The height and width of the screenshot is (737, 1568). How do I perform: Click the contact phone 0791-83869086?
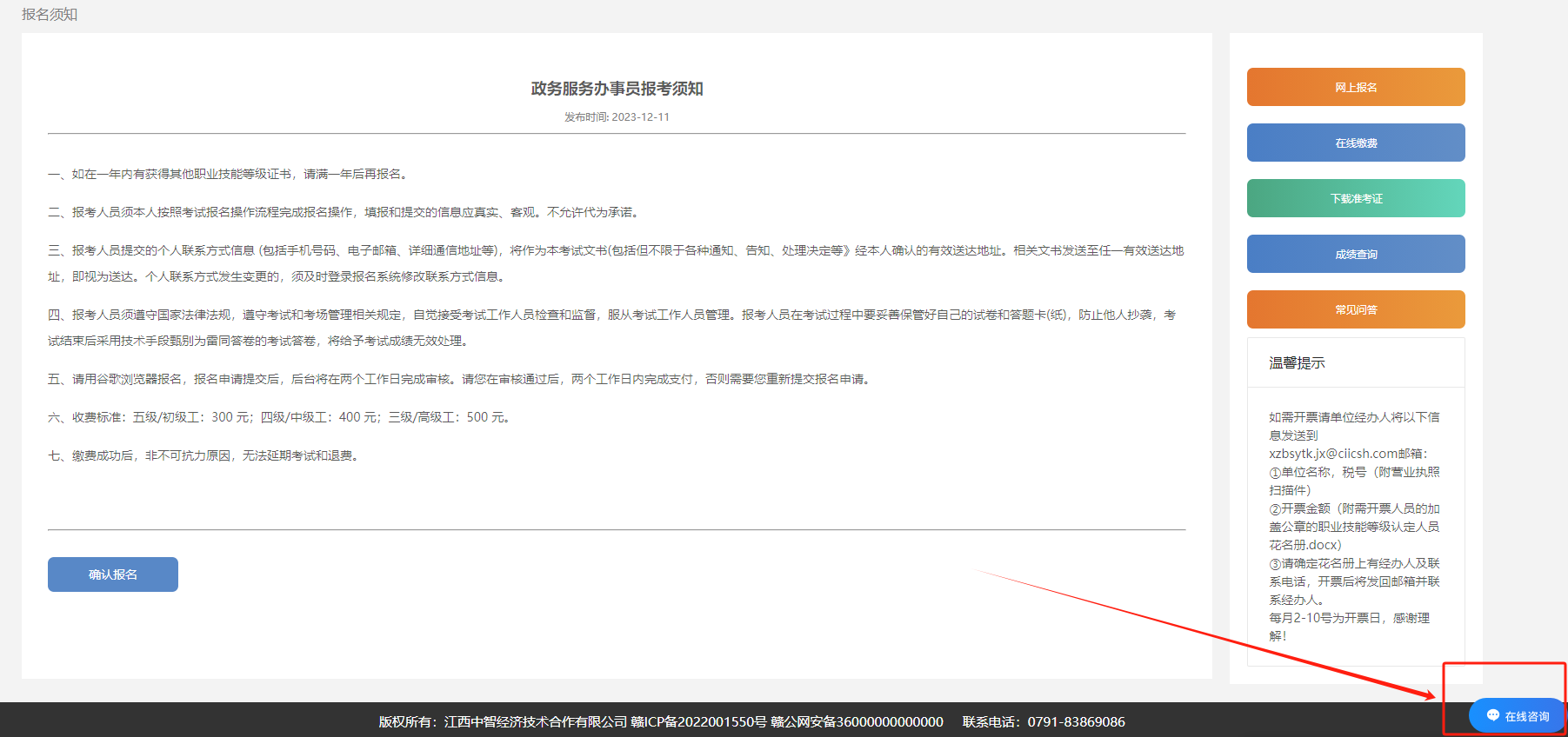point(1076,721)
